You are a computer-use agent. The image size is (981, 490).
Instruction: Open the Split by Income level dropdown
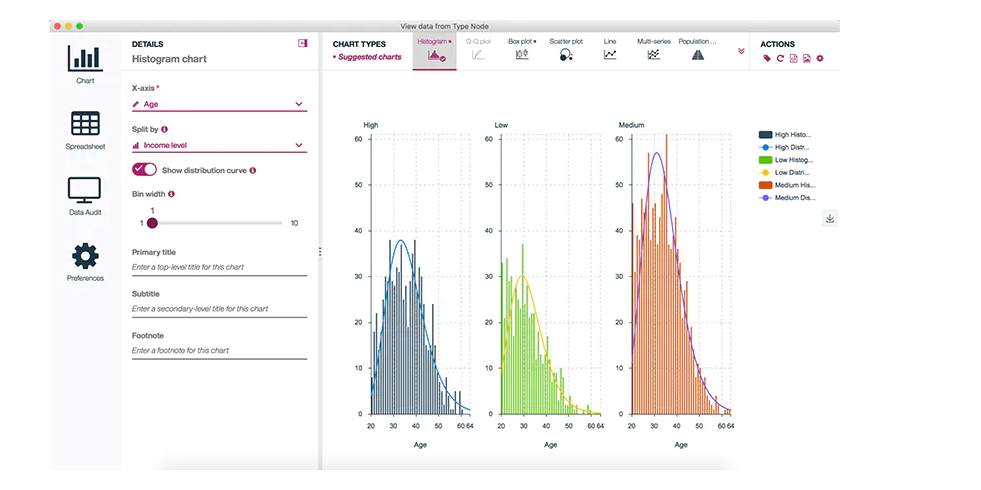point(219,145)
